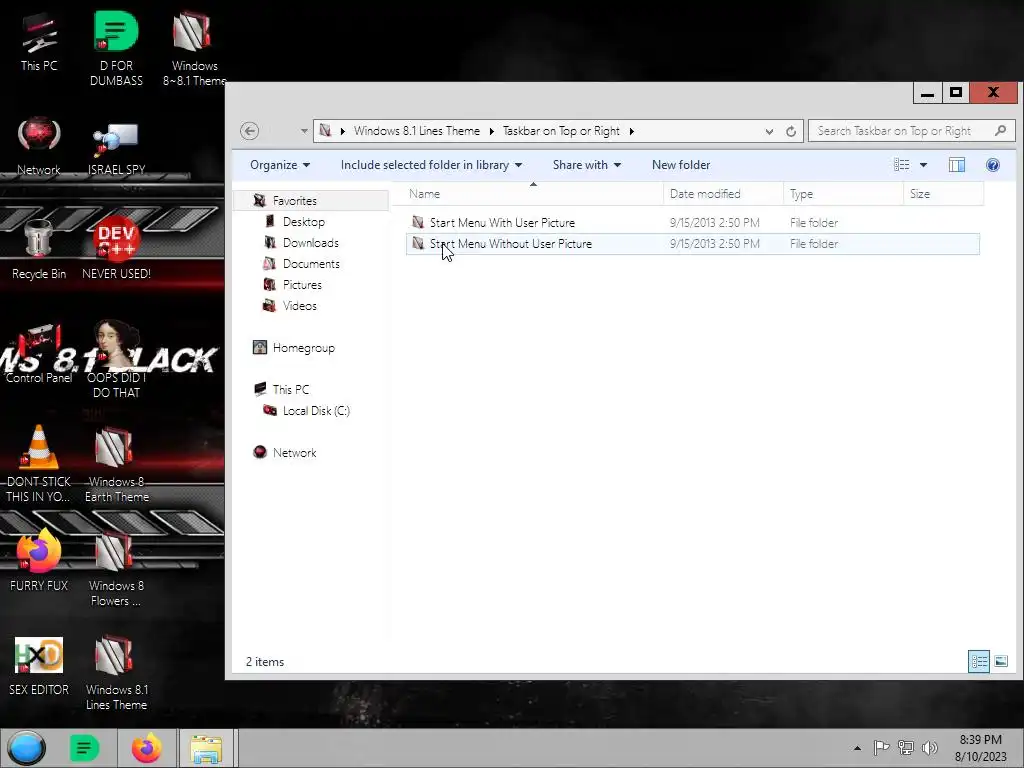1024x768 pixels.
Task: Open Action Center flag in tray
Action: (x=881, y=748)
